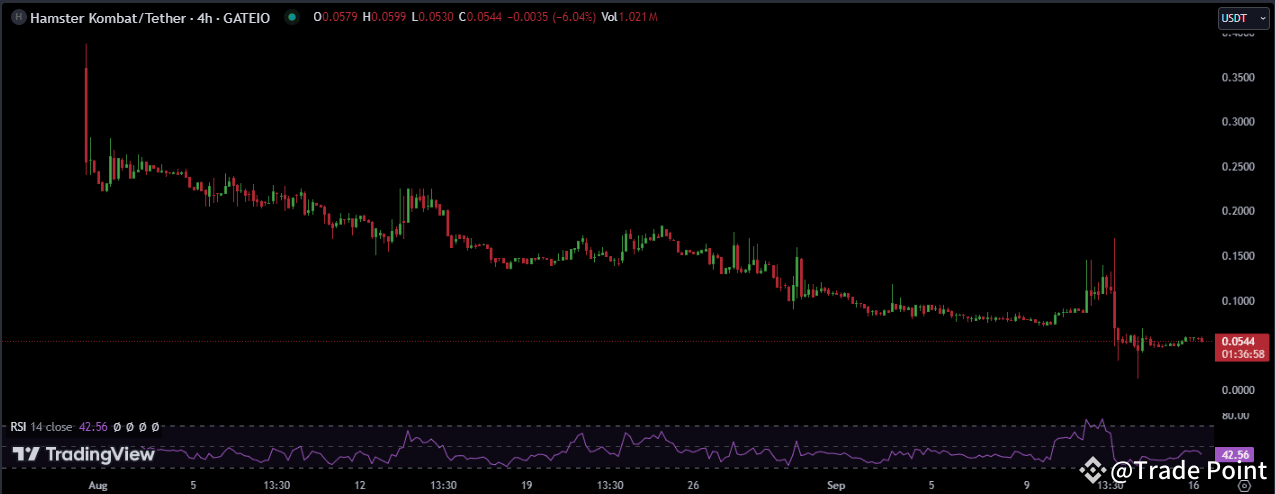Click the 12 date label on time axis
1275x494 pixels.
[x=359, y=486]
